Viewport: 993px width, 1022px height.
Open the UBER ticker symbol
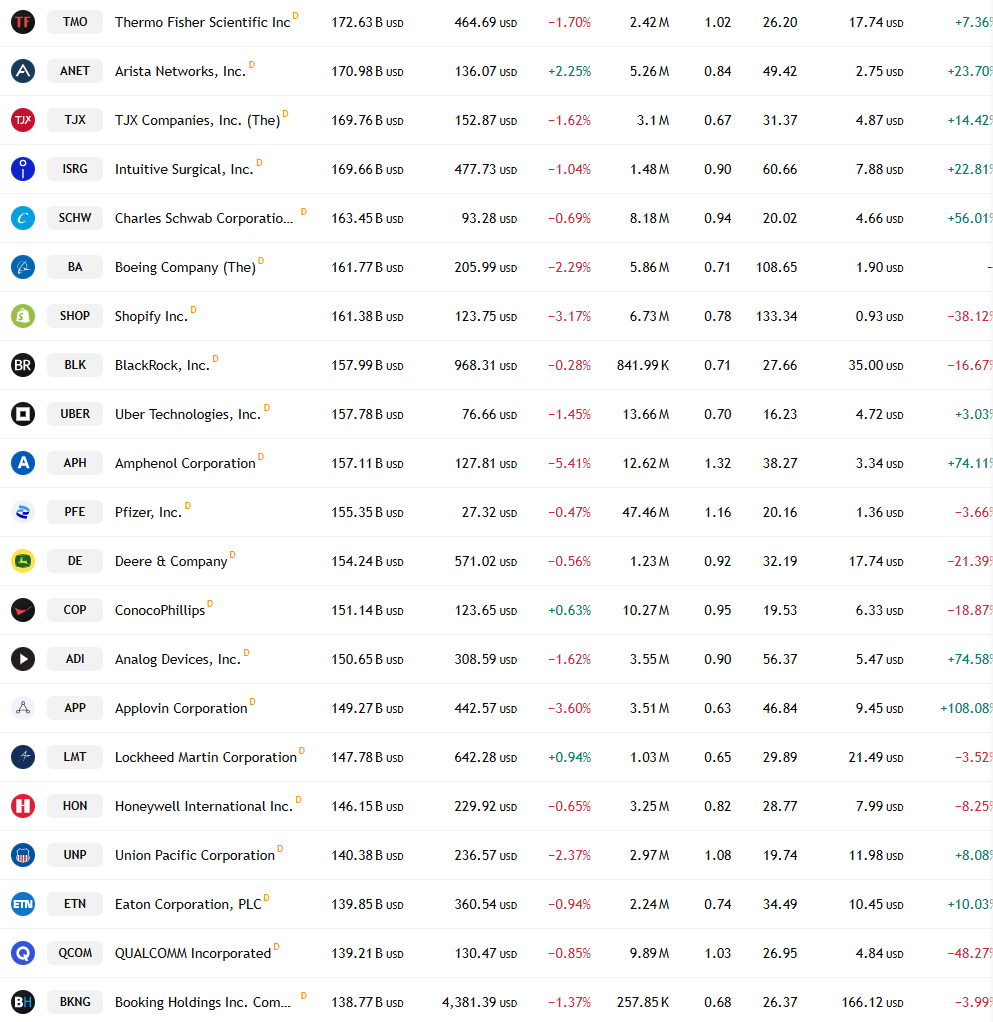click(75, 414)
